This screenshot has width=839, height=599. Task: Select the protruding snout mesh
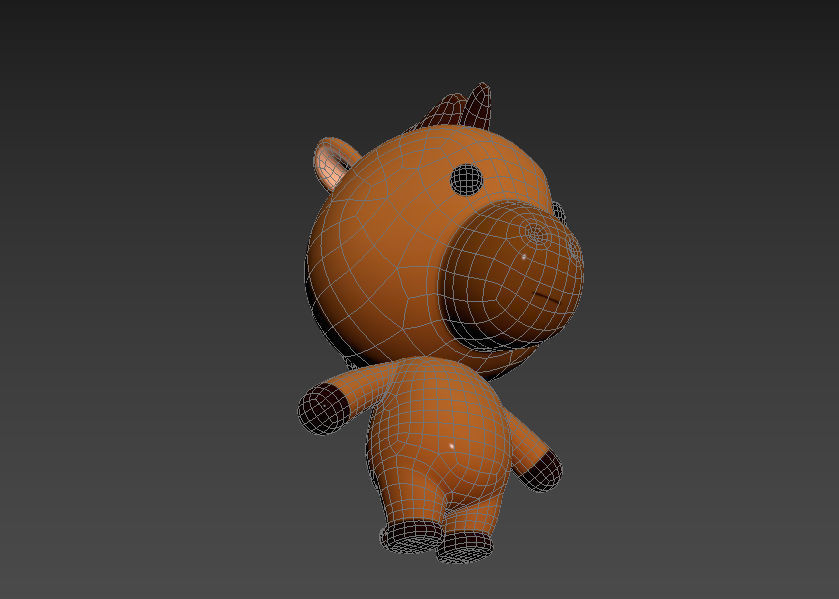pos(511,276)
